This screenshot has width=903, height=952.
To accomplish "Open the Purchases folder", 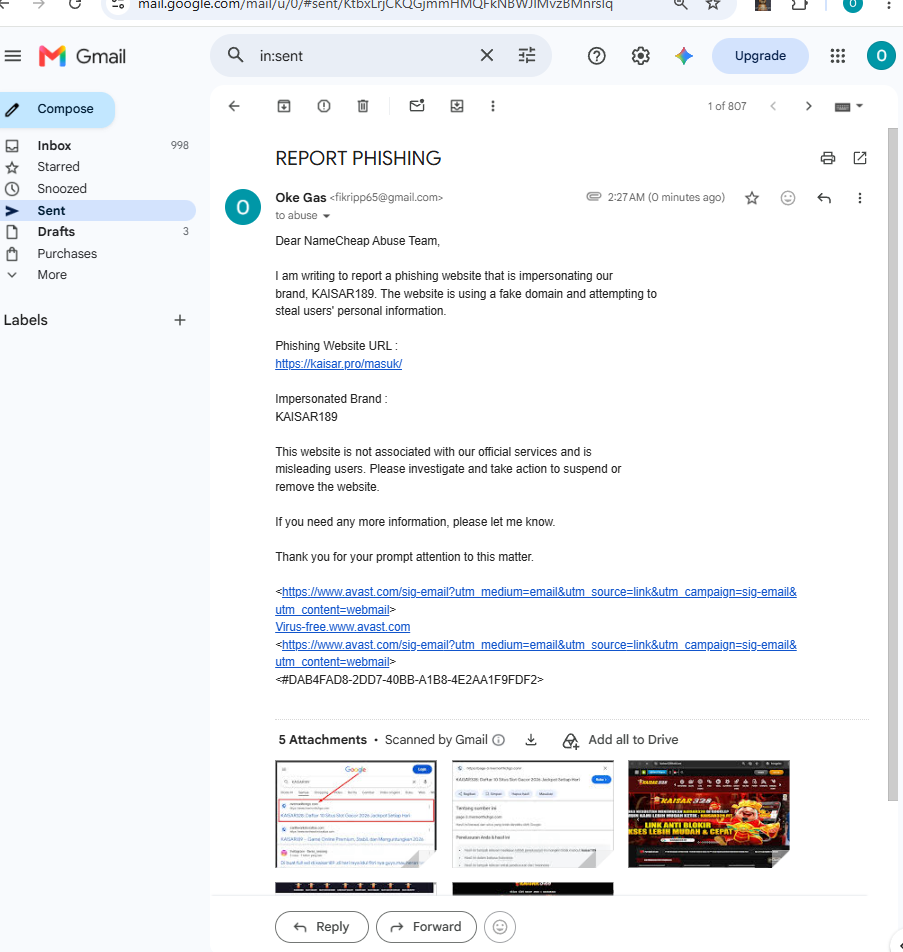I will [x=97, y=254].
